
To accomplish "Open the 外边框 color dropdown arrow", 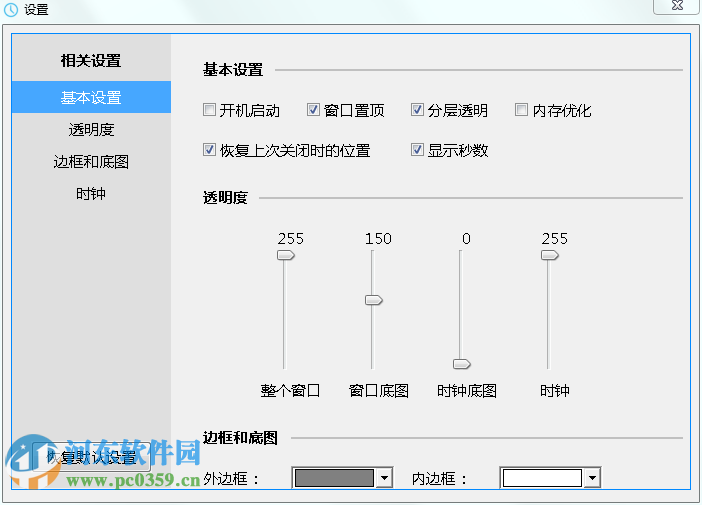I will tap(384, 478).
